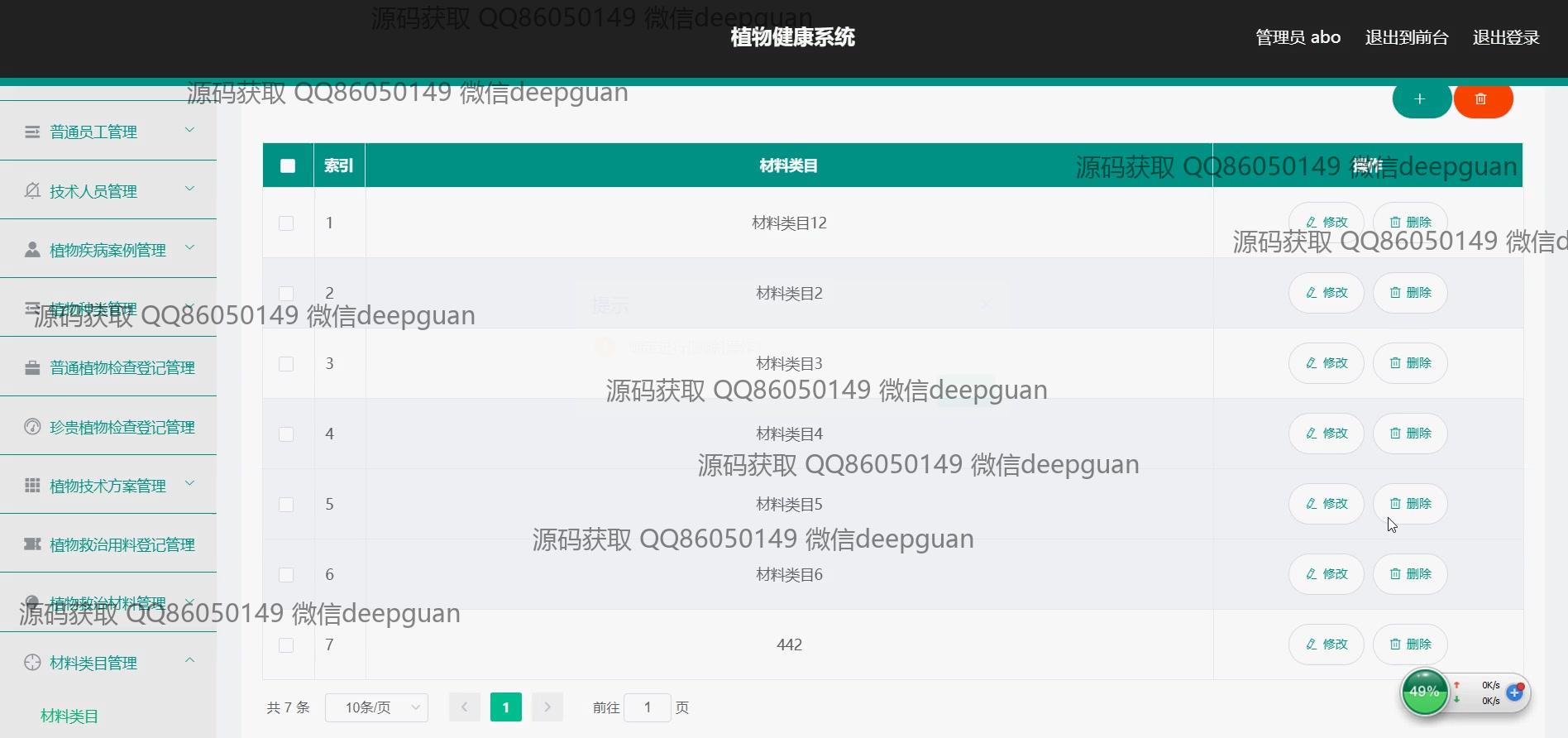Open 普通植物检查登记管理 menu
This screenshot has width=1568, height=738.
(x=108, y=367)
